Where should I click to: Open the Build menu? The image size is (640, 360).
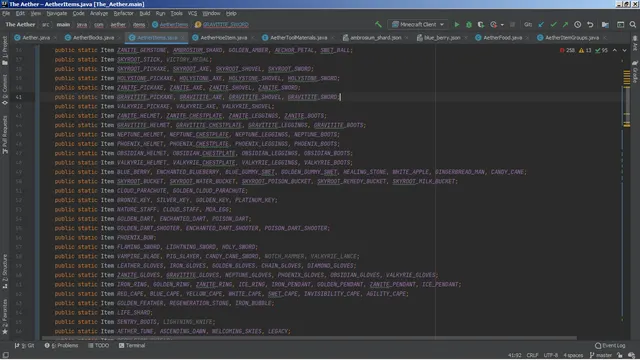tap(145, 13)
